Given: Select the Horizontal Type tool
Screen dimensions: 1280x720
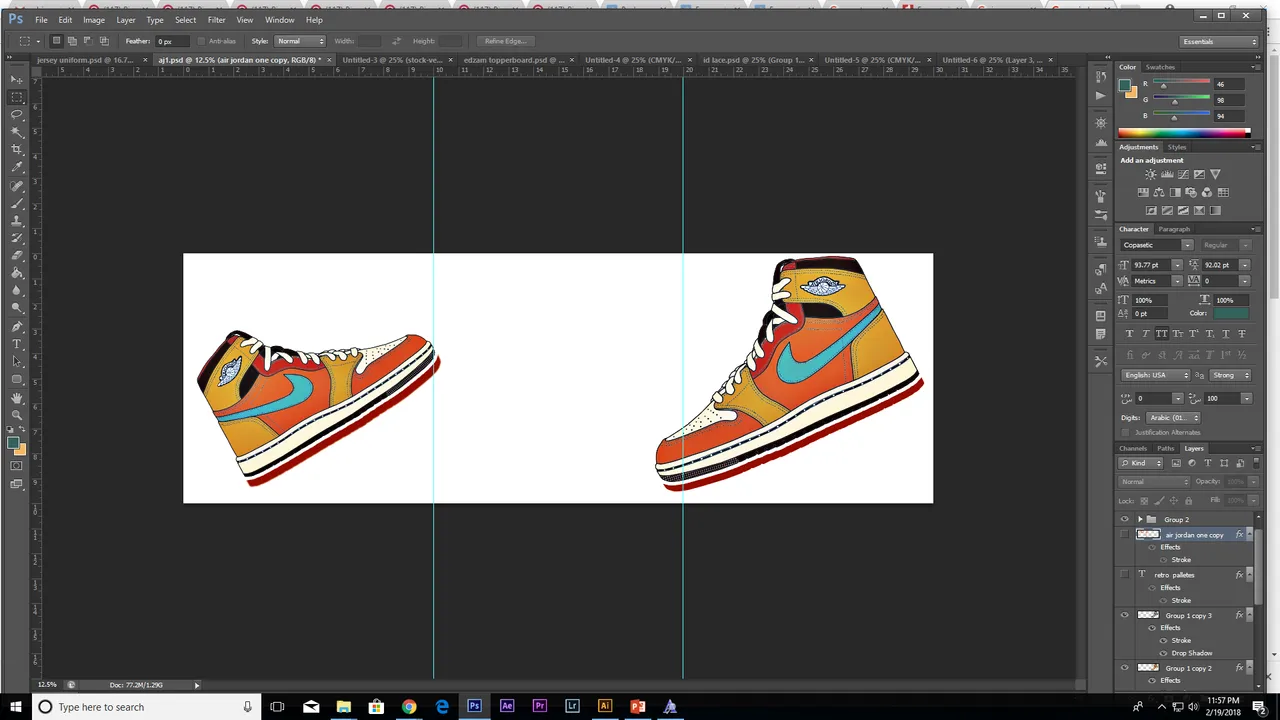Looking at the screenshot, I should [17, 344].
